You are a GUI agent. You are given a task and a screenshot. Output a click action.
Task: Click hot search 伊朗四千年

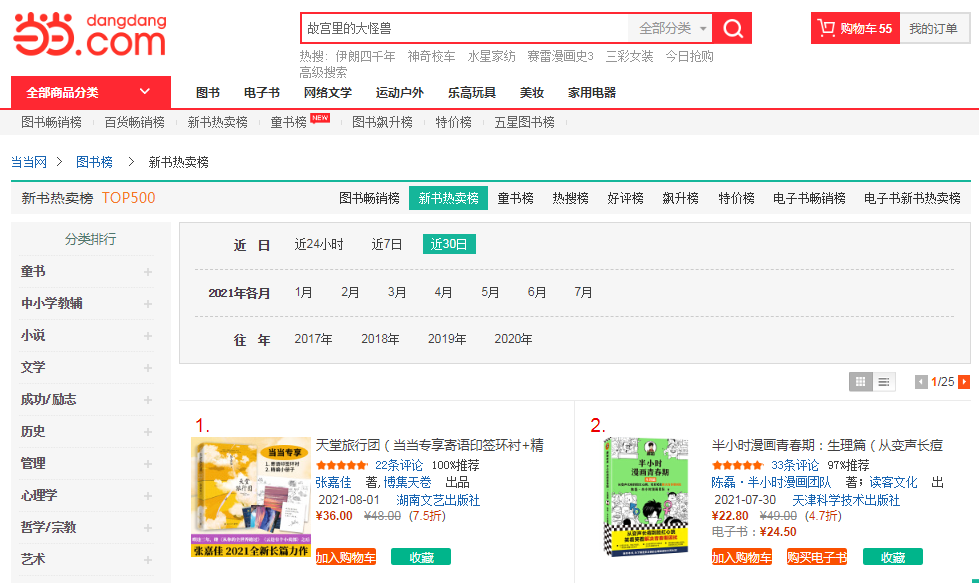click(365, 56)
